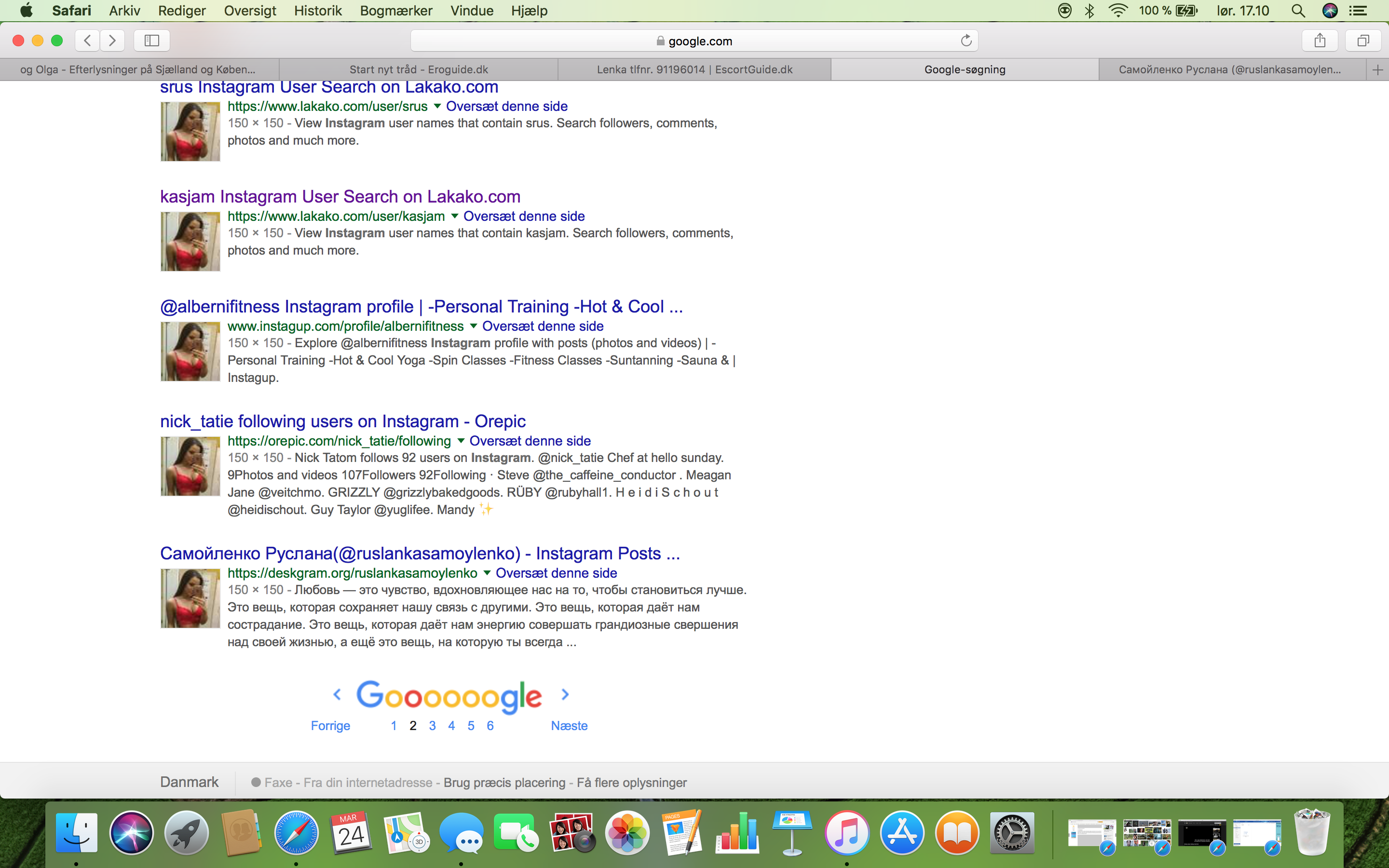Expand arrow beside instagup.com/profile/albernifitness URL
1389x868 pixels.
coord(473,326)
